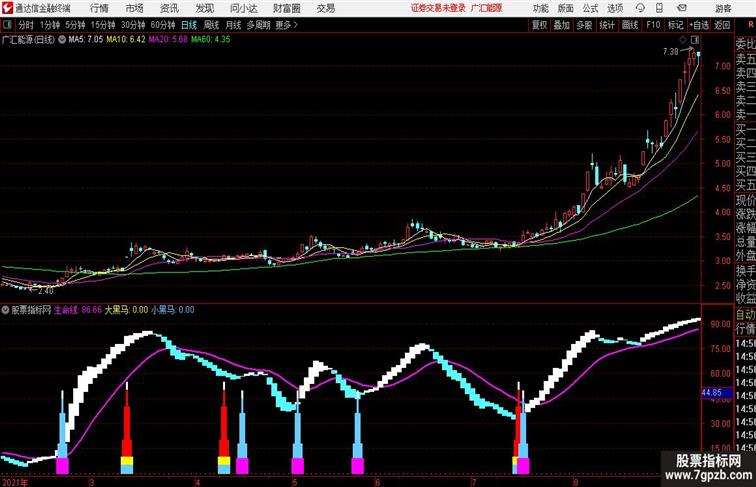Click the 游客 guest account label
The image size is (756, 487).
(723, 8)
